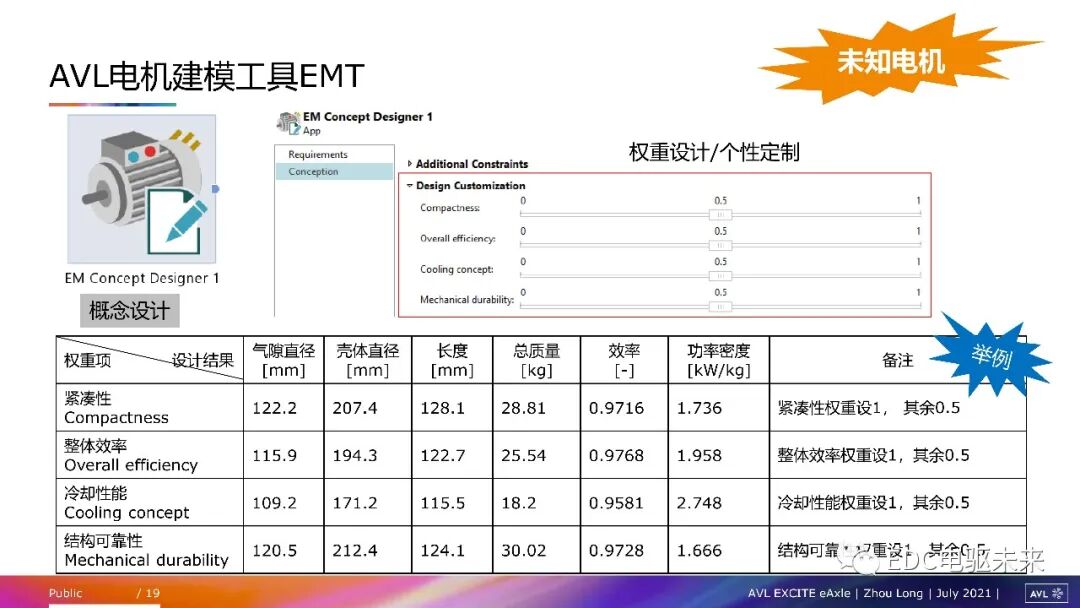Click the cell value 194.3
Image resolution: width=1080 pixels, height=608 pixels.
click(355, 455)
